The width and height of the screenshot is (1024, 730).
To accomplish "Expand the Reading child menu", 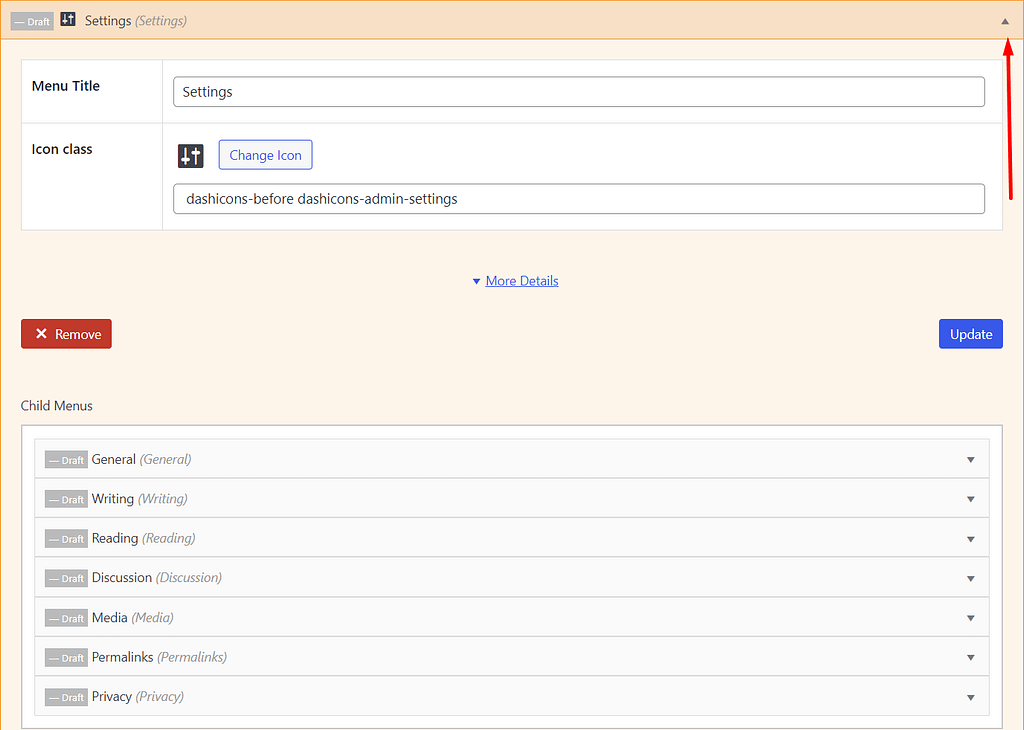I will pyautogui.click(x=970, y=538).
